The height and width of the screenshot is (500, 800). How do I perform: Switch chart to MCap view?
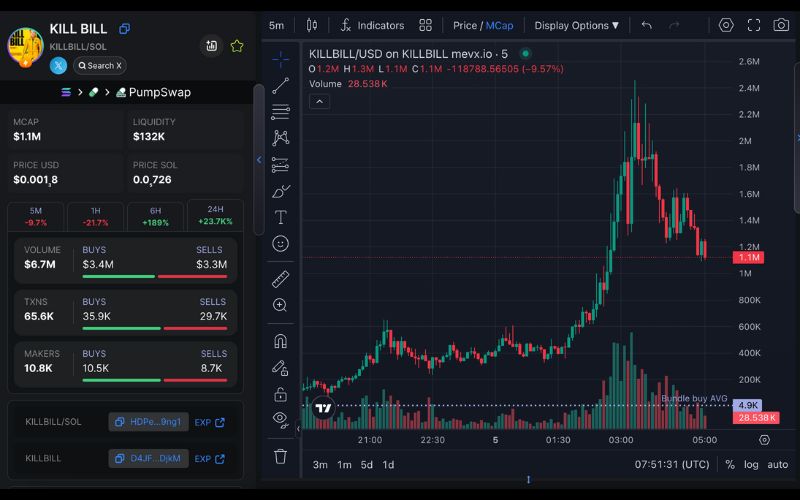499,26
